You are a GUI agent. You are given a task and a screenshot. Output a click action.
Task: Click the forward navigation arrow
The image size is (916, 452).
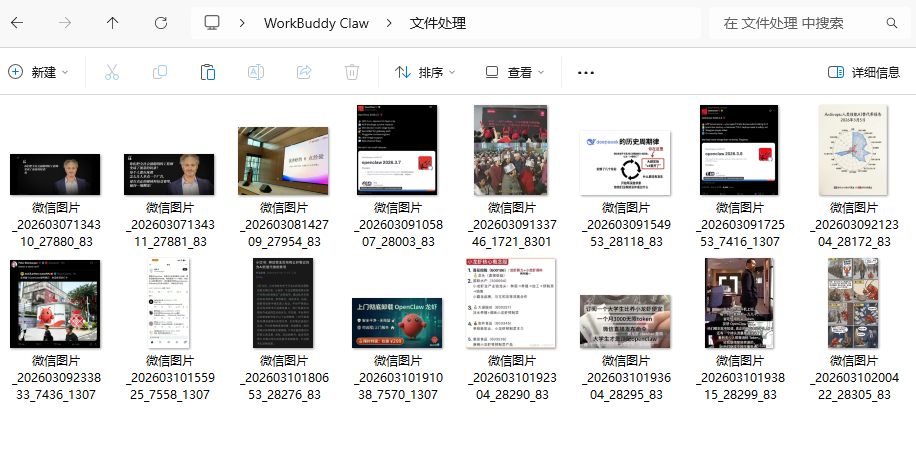(x=65, y=23)
